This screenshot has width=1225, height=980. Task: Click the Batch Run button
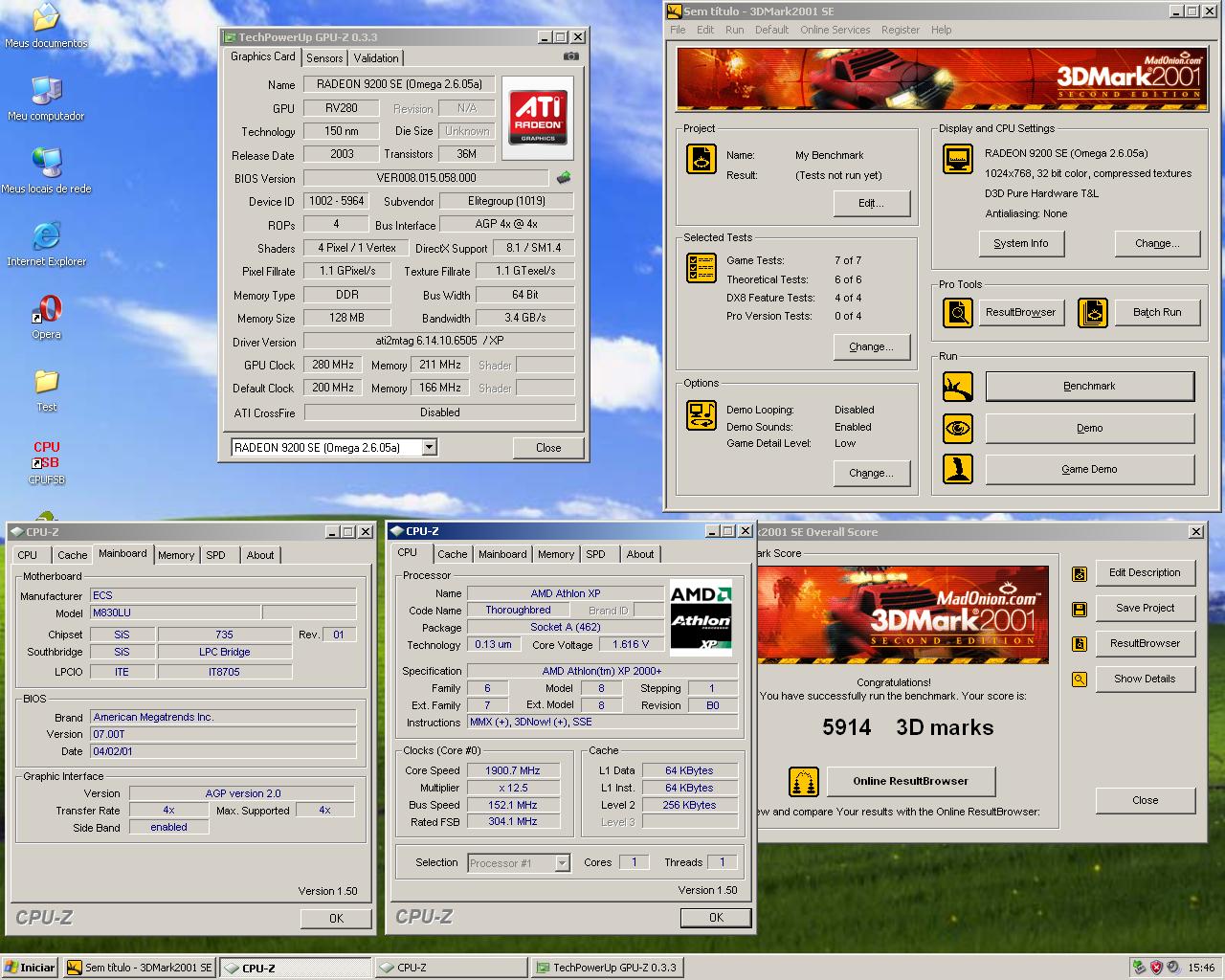1157,312
